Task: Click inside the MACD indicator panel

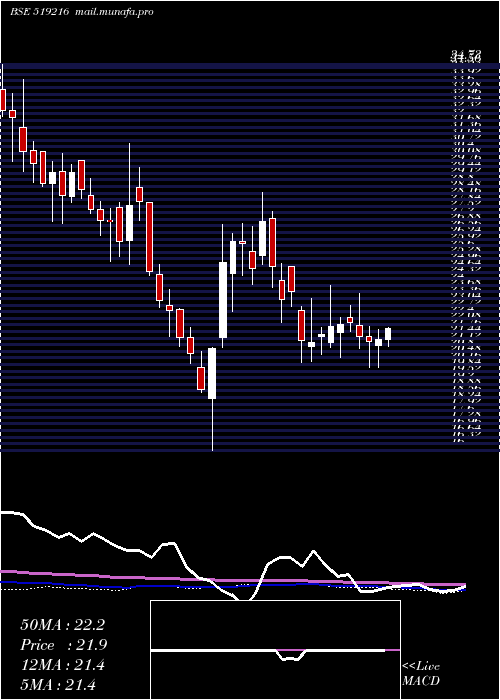Action: click(x=275, y=650)
